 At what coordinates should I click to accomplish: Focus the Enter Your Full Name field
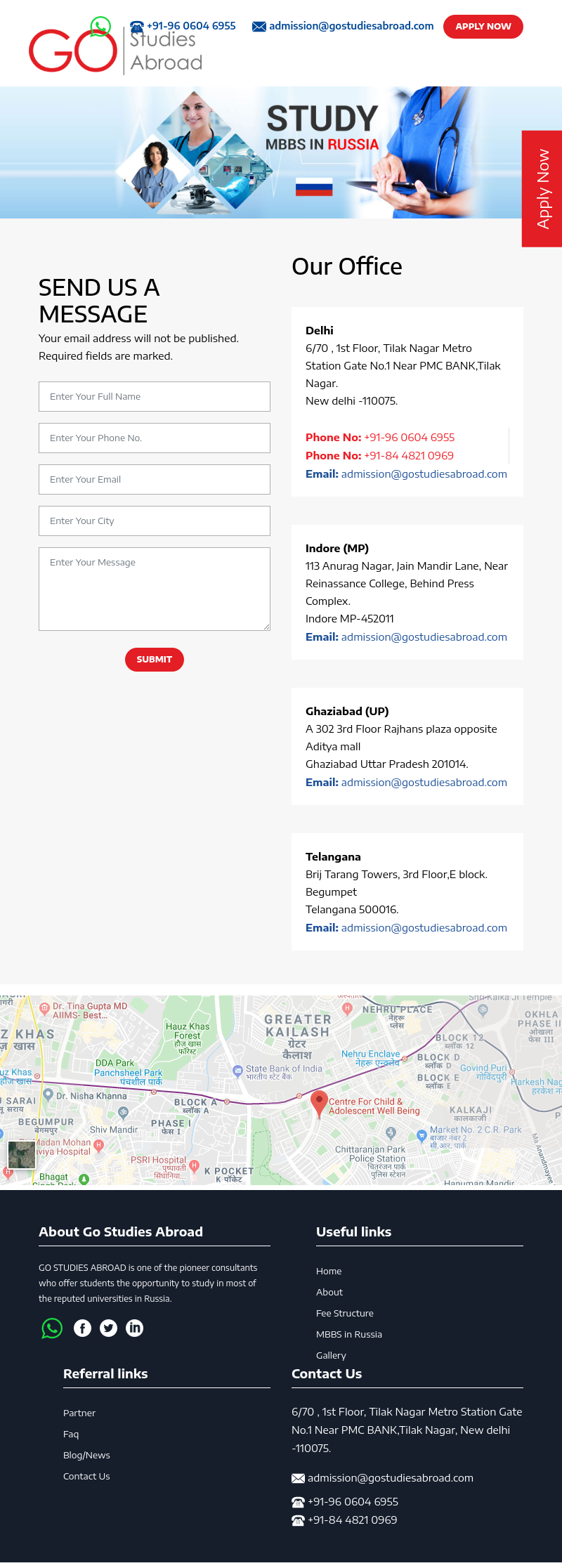[x=155, y=397]
